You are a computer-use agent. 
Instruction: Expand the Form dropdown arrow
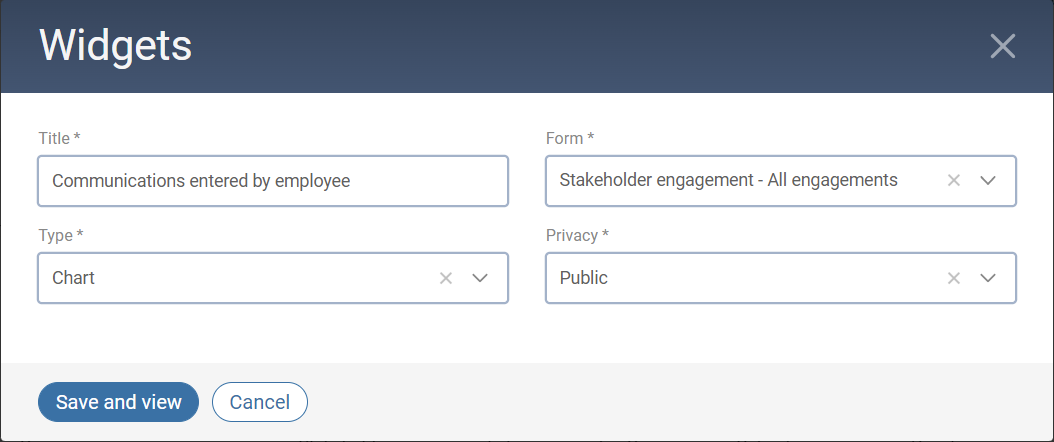coord(988,180)
